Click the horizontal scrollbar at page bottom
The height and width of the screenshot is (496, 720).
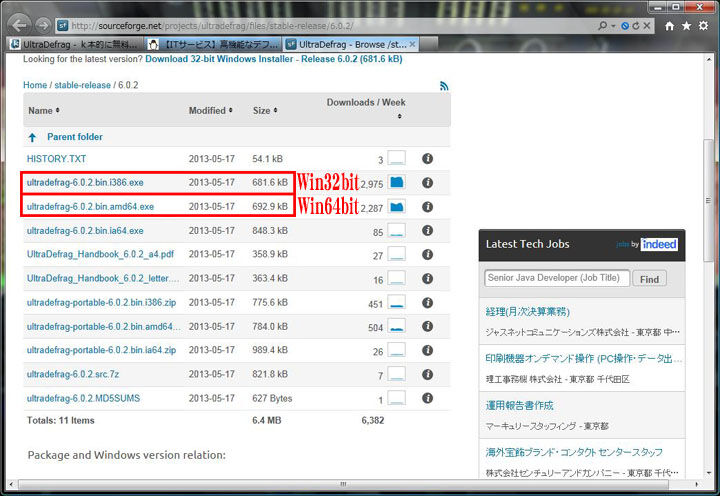343,484
